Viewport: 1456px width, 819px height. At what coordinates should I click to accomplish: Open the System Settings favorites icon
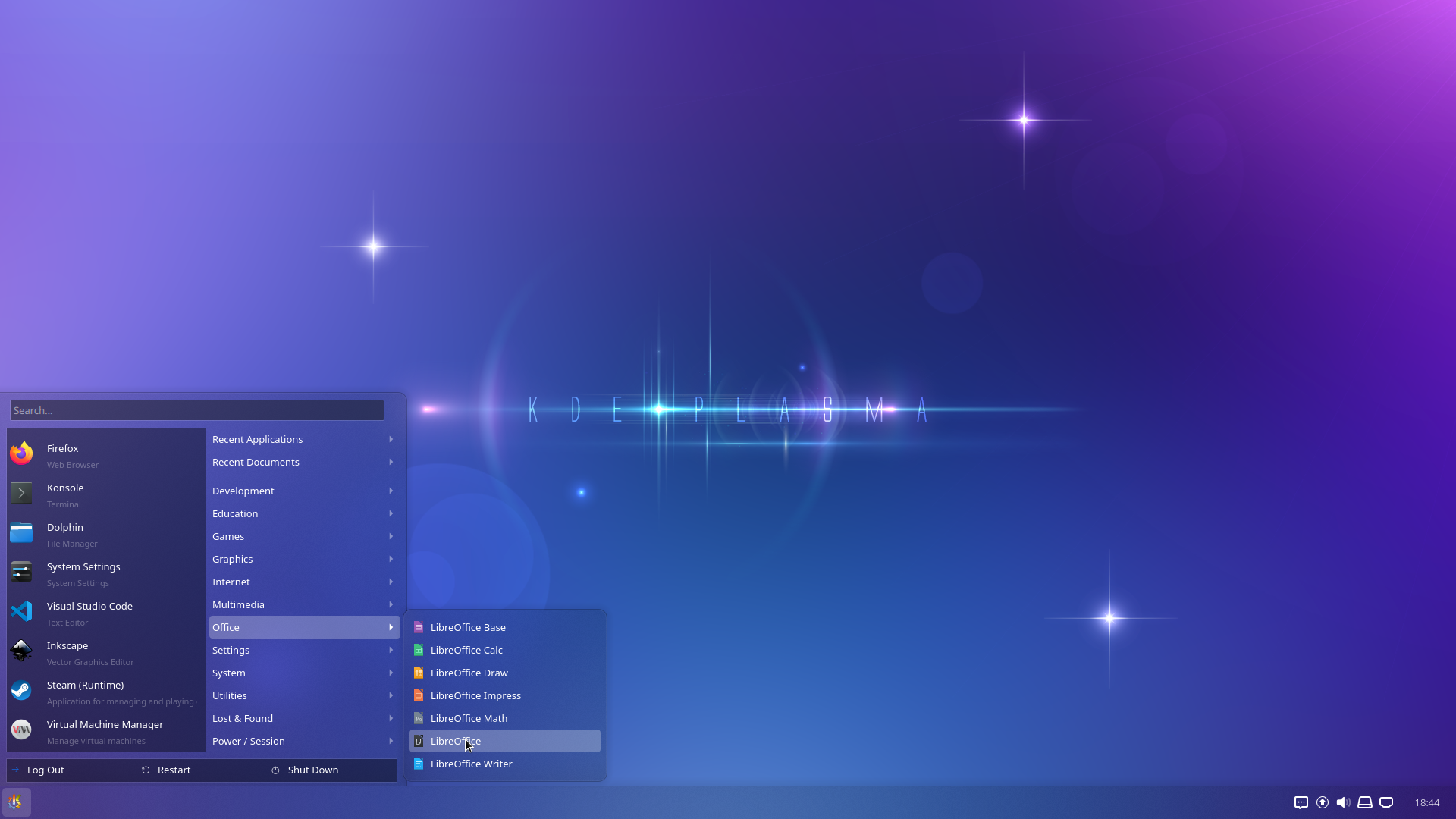21,572
